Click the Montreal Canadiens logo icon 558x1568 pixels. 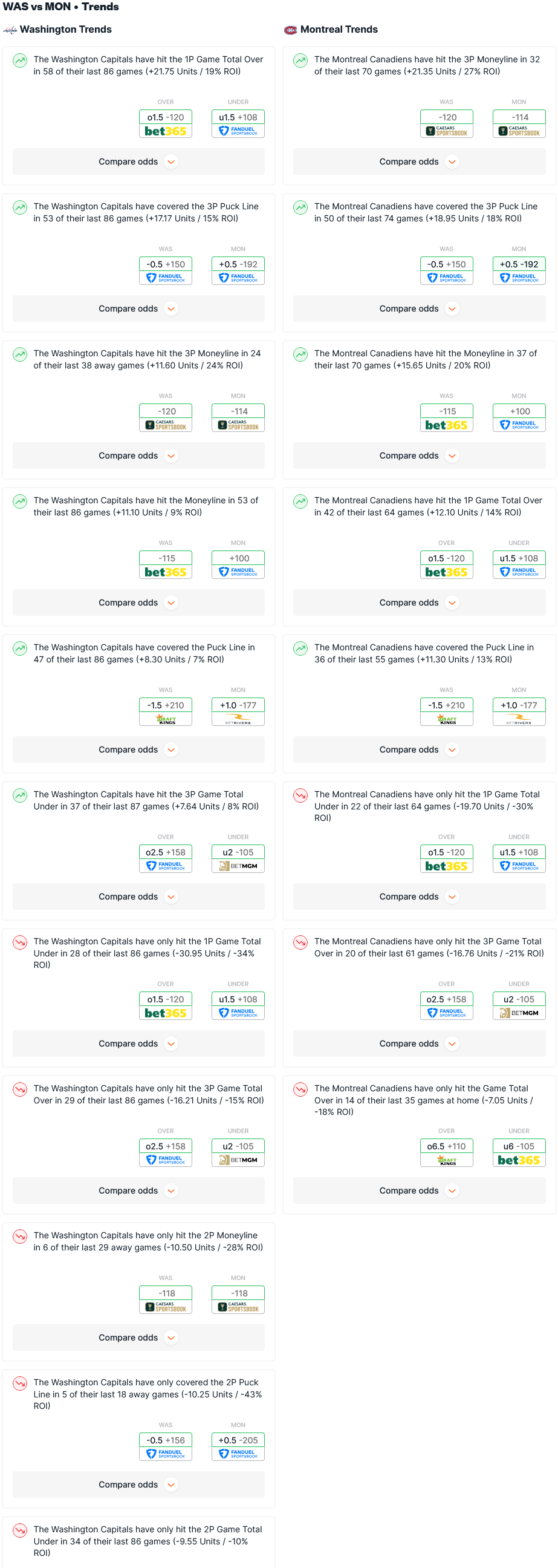[290, 30]
